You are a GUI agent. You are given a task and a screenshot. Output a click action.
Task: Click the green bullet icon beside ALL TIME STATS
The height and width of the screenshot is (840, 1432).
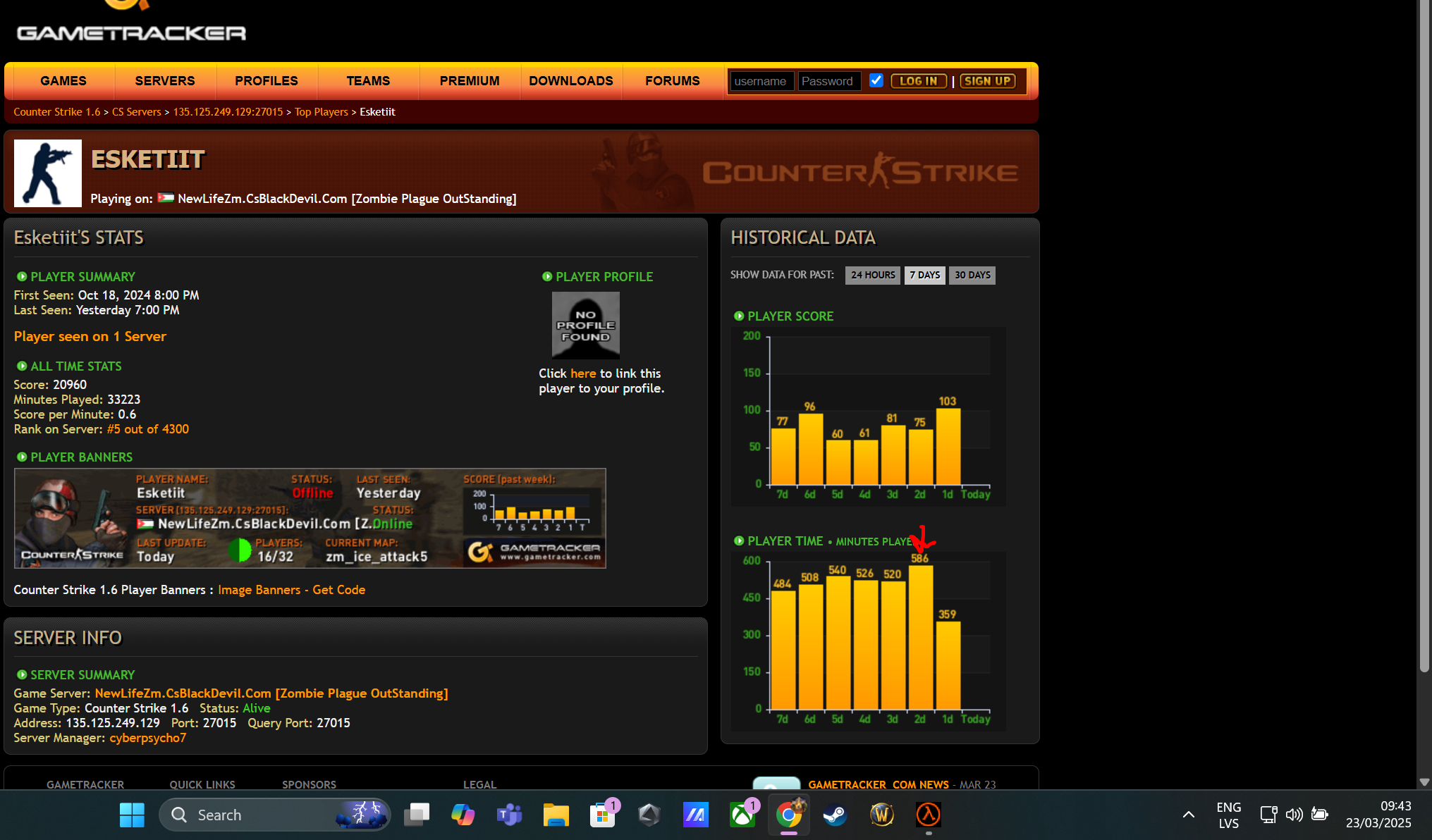22,366
